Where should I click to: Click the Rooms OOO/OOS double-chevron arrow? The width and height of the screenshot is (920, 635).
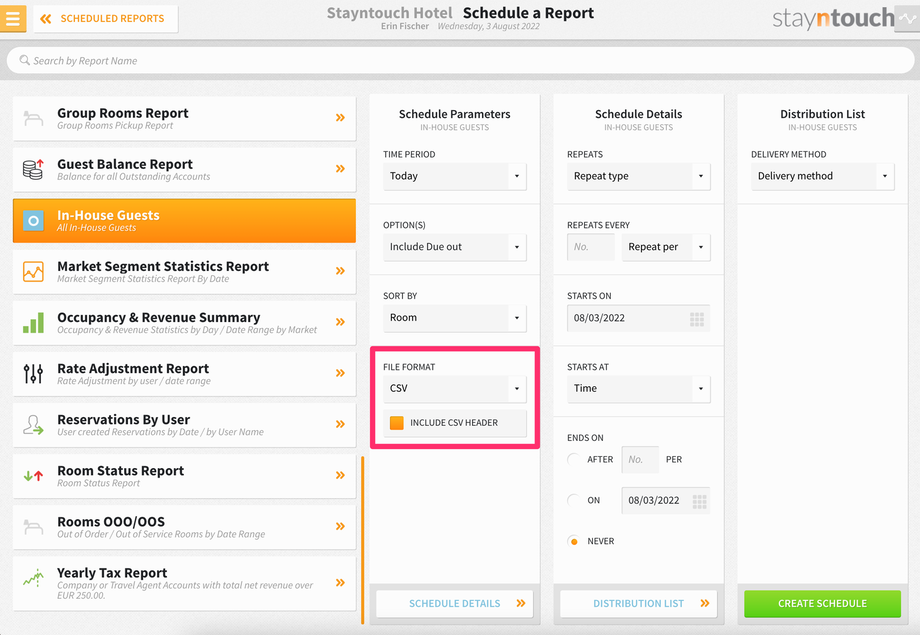340,526
